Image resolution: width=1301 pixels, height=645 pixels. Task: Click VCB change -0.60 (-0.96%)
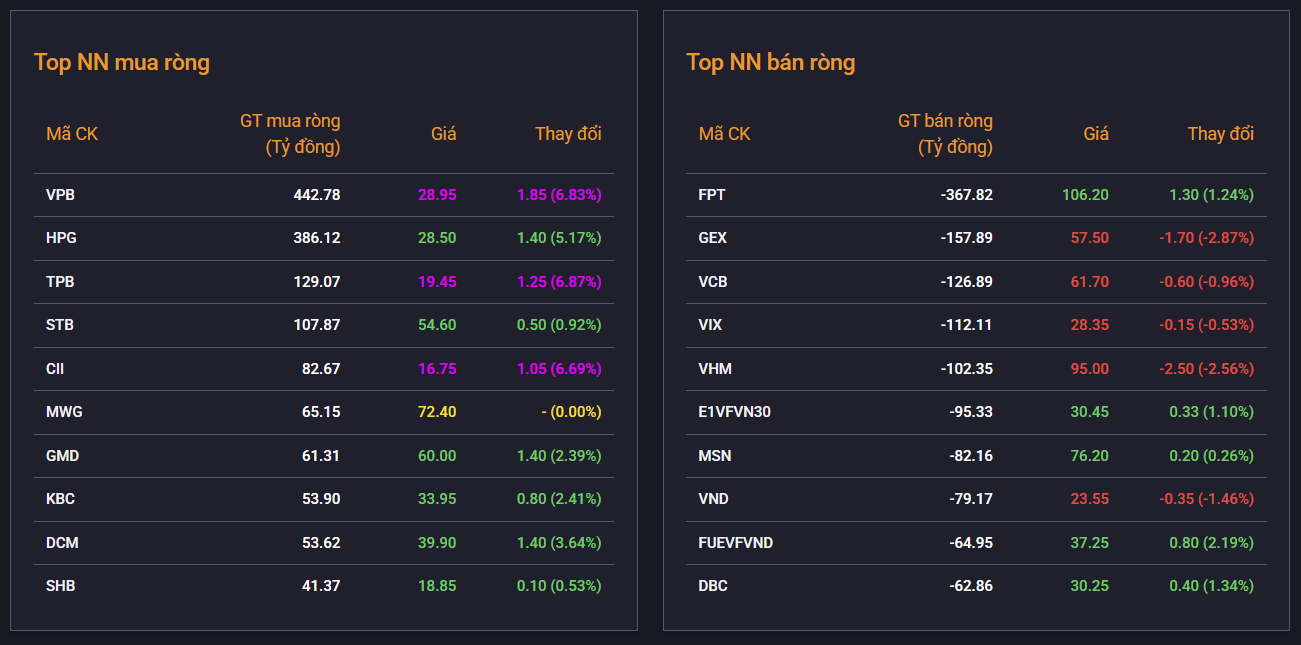coord(1206,282)
